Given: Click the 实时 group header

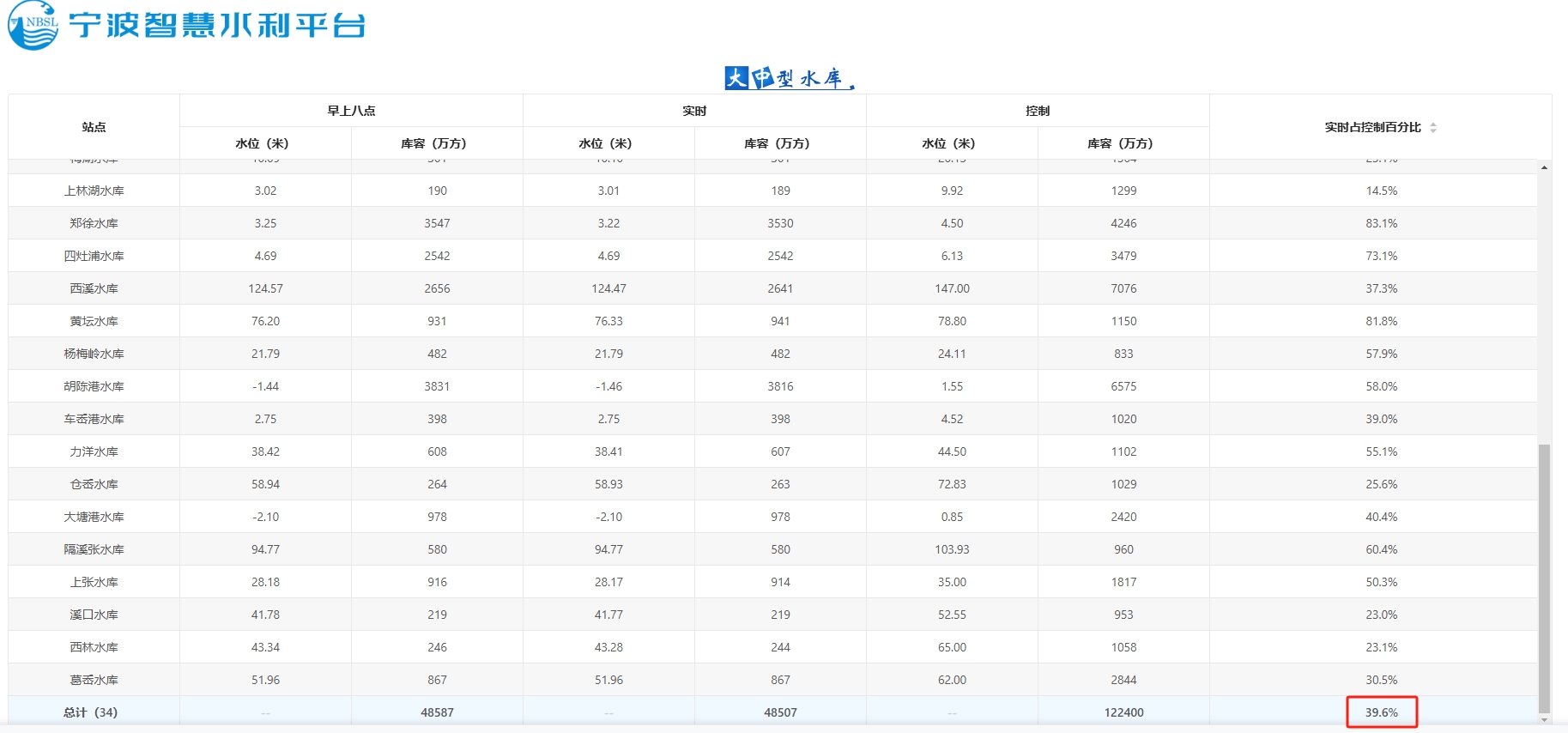Looking at the screenshot, I should click(694, 111).
